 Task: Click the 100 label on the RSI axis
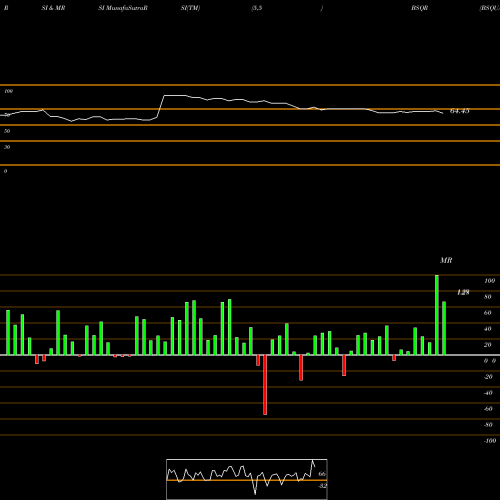(9, 91)
